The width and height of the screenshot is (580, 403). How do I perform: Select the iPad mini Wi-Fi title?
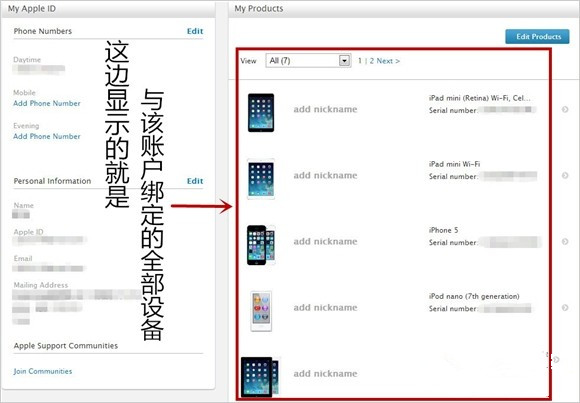point(454,164)
